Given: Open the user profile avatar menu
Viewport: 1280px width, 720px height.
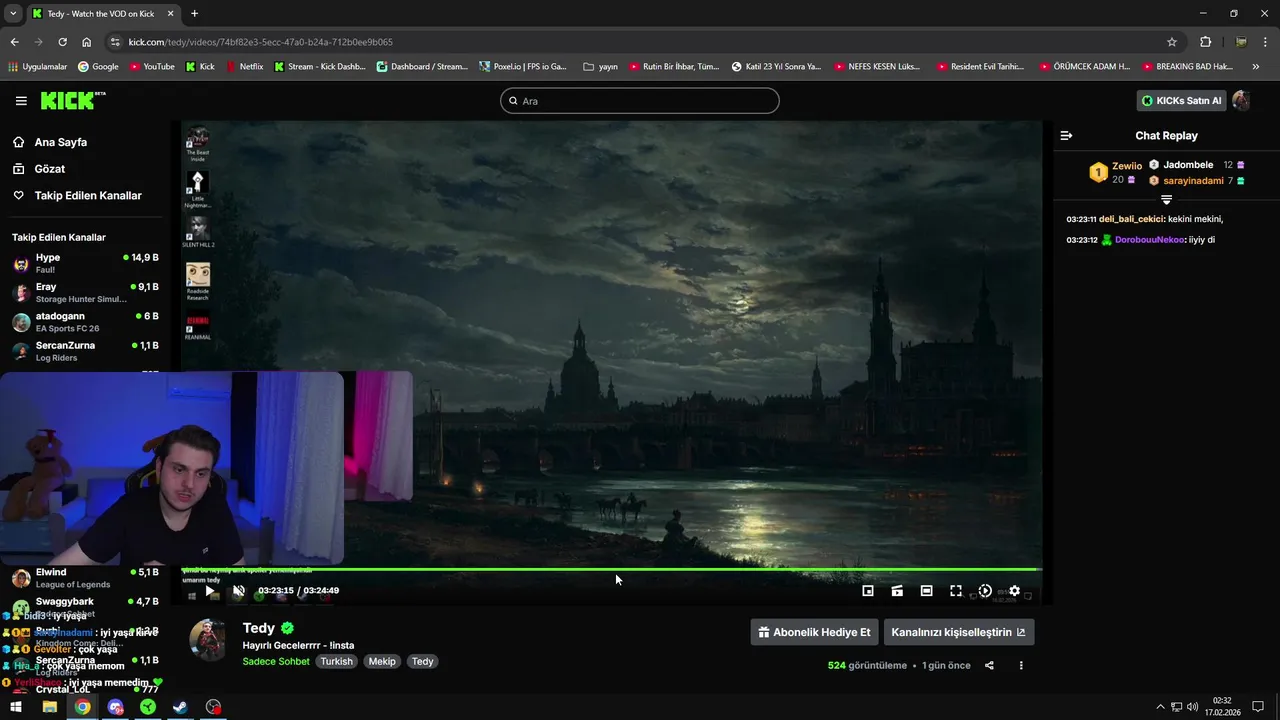Looking at the screenshot, I should pos(1241,100).
